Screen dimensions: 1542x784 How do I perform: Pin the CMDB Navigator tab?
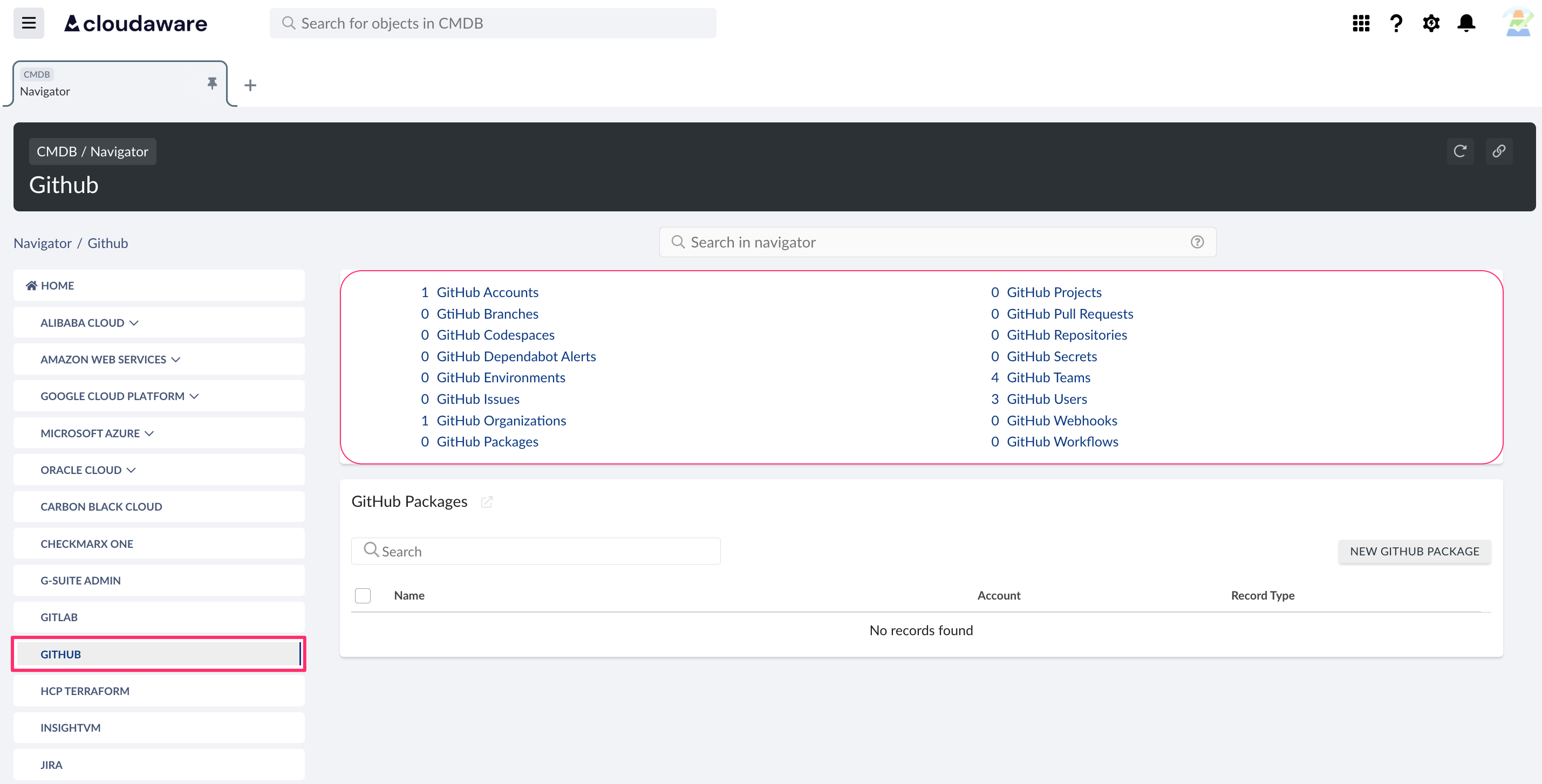(x=212, y=83)
